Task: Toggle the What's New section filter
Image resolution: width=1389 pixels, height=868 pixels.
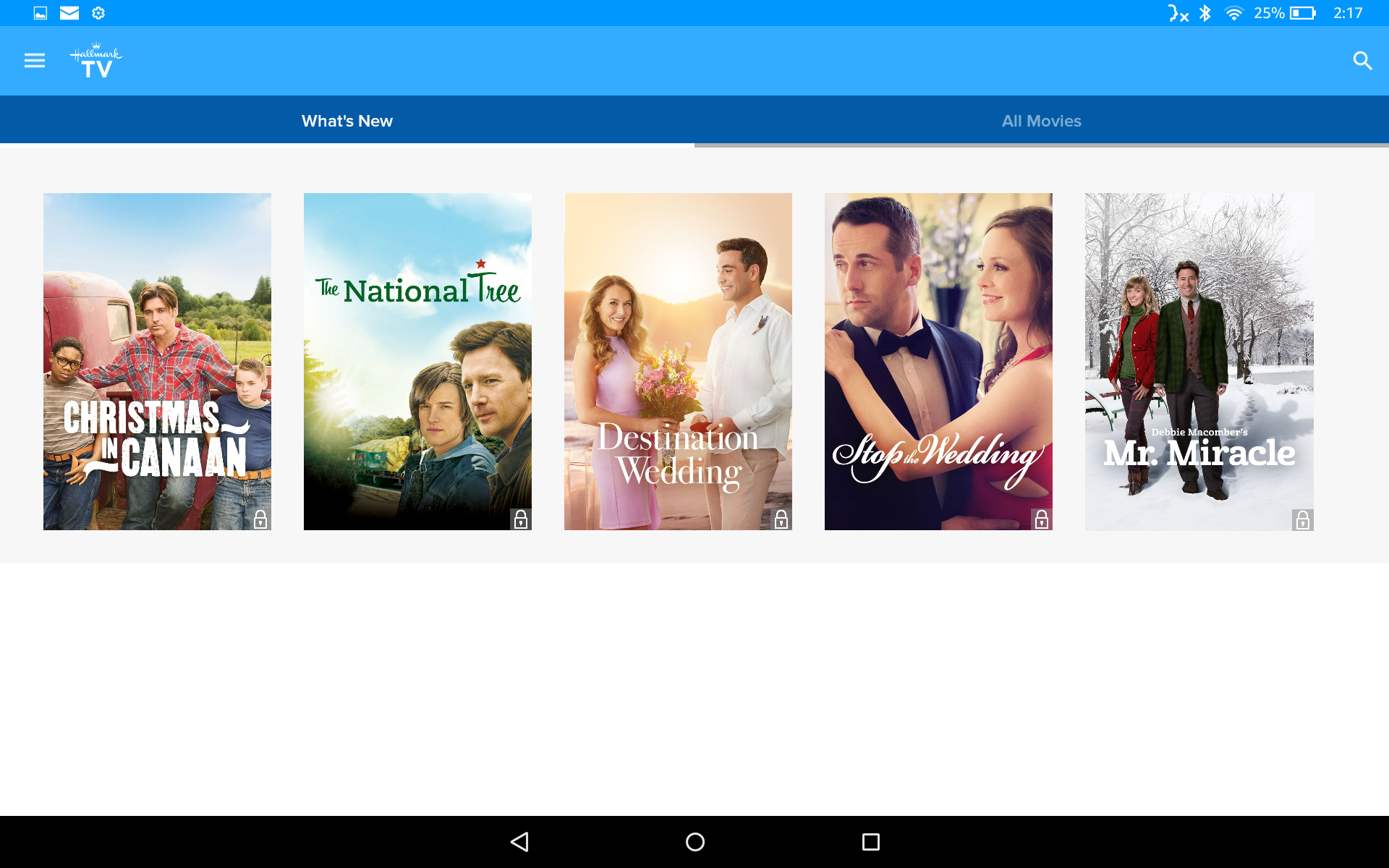Action: (347, 120)
